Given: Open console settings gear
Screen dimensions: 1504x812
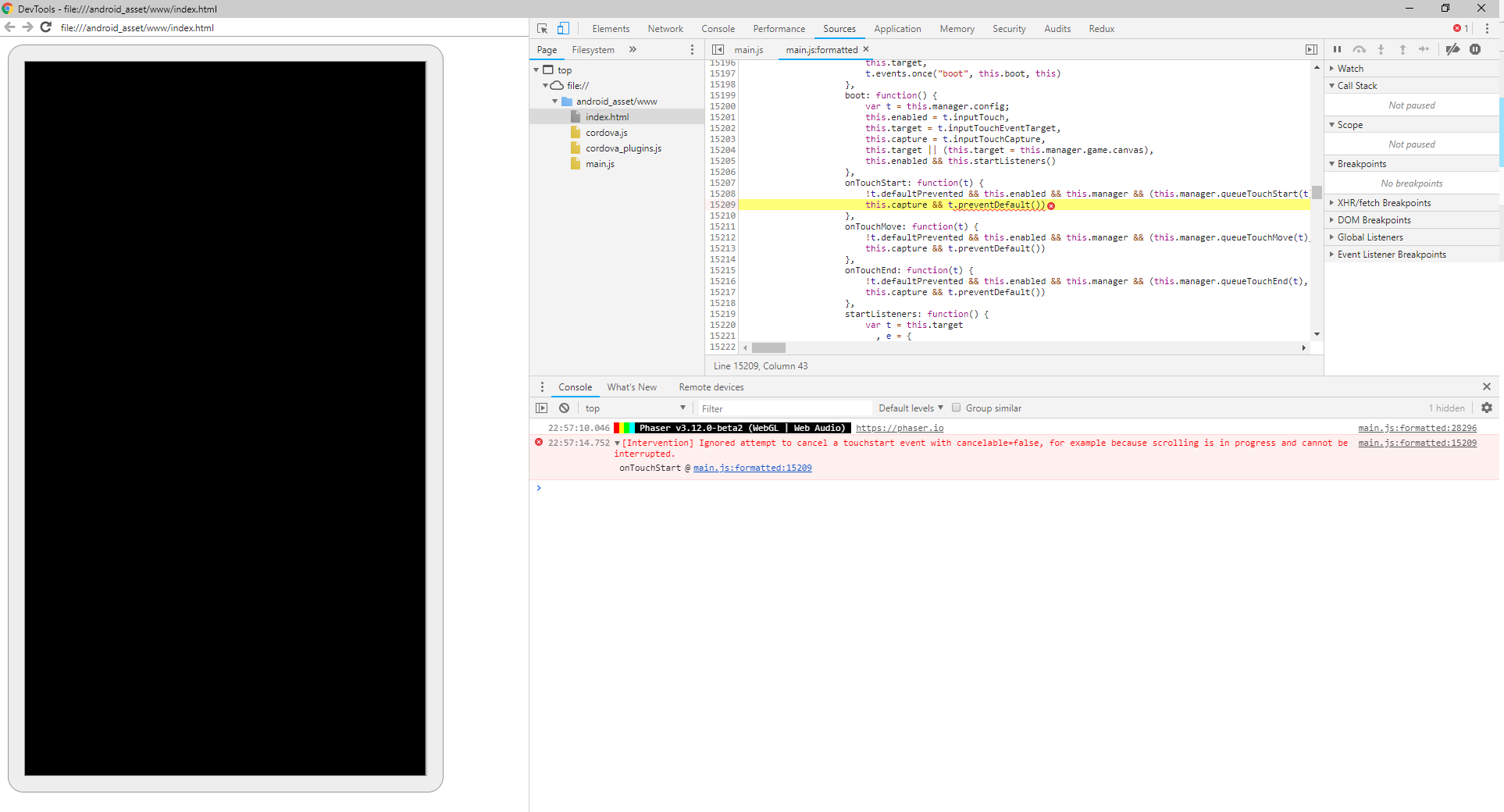Looking at the screenshot, I should (x=1487, y=408).
